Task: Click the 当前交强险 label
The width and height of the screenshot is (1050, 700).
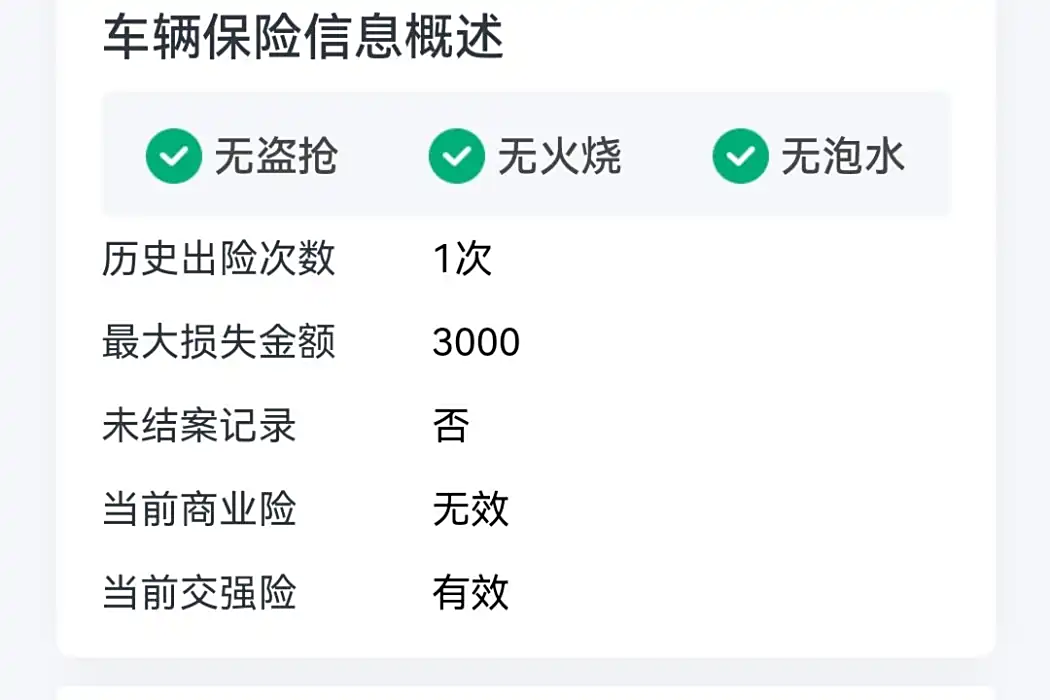Action: point(199,593)
